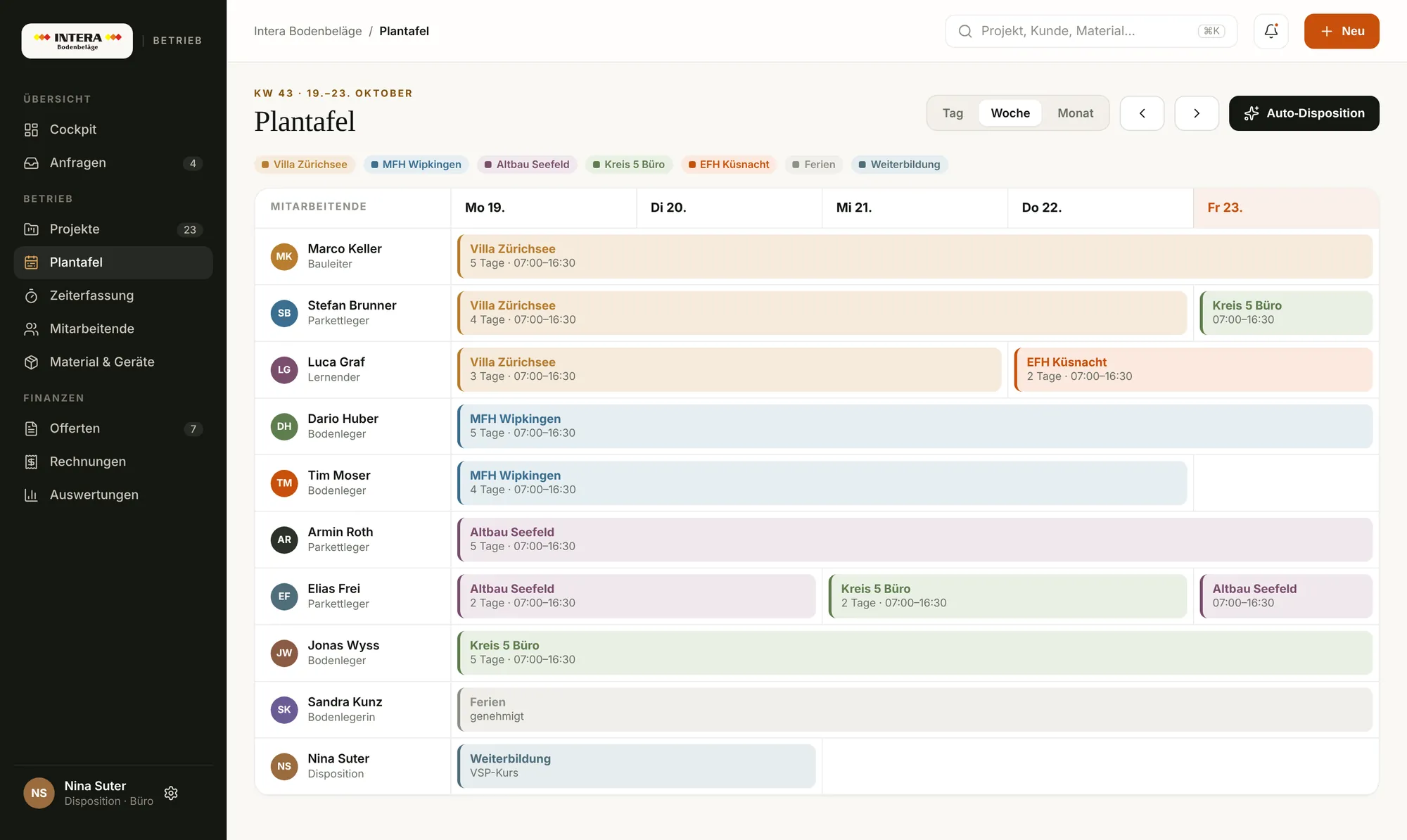Switch to the Woche view
1407x840 pixels.
(x=1010, y=113)
